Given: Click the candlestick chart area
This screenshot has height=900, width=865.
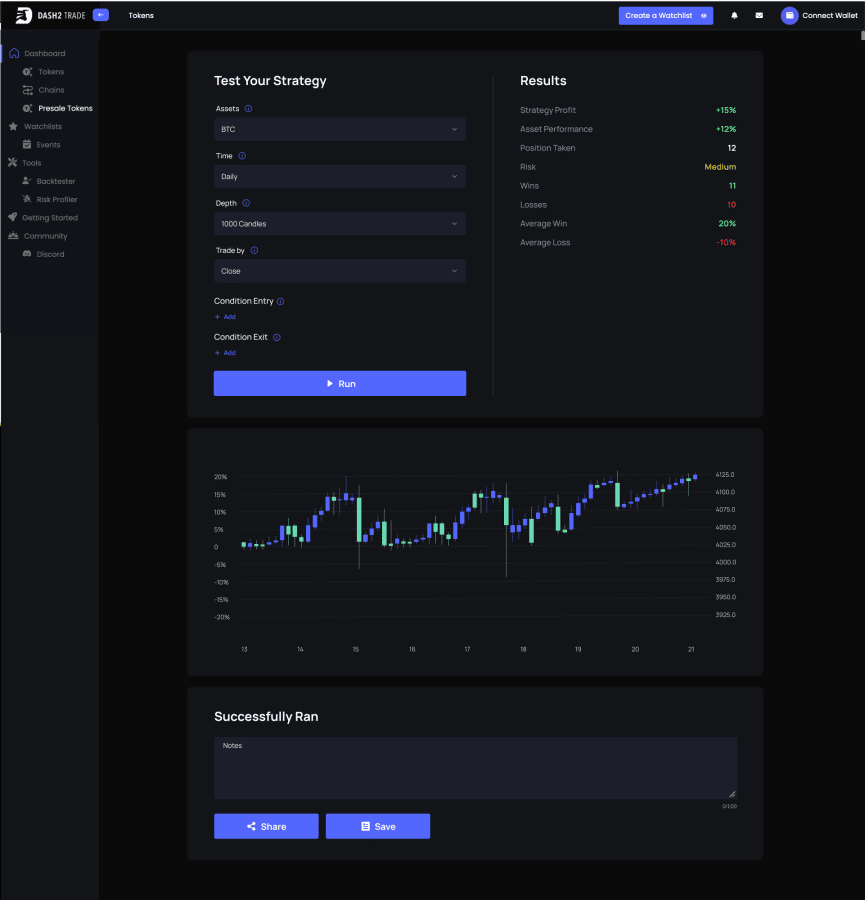Looking at the screenshot, I should pos(475,545).
